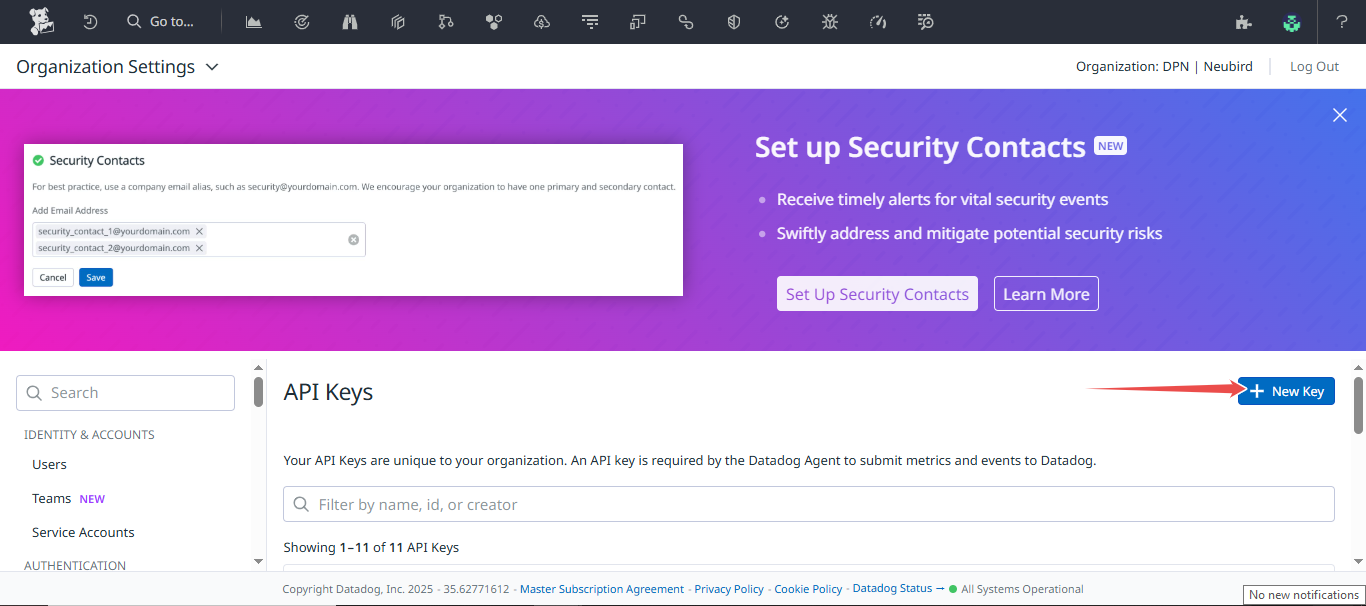1366x606 pixels.
Task: Open the recent history clock icon
Action: pos(90,21)
